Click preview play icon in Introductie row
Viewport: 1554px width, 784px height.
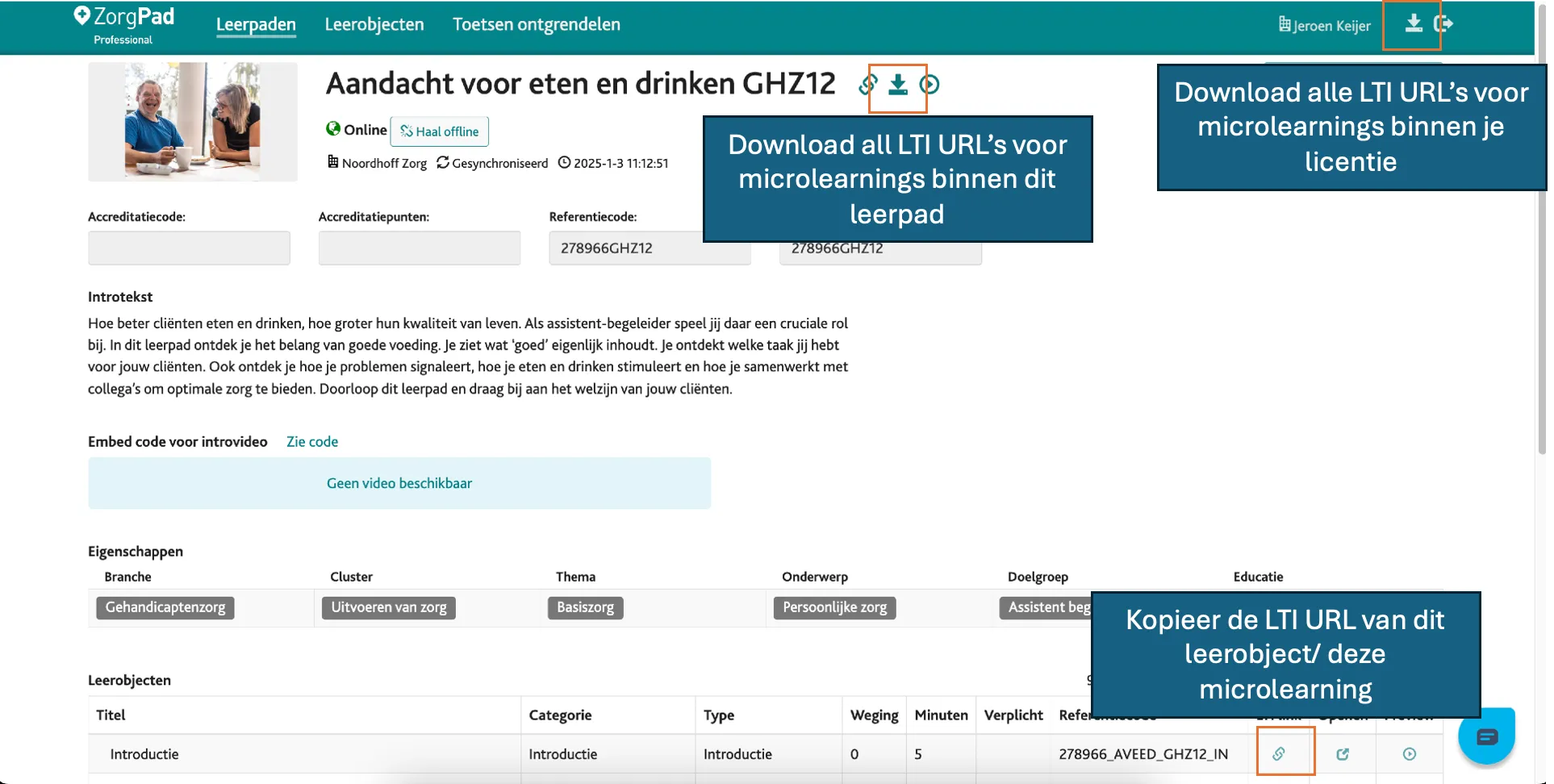[x=1410, y=754]
